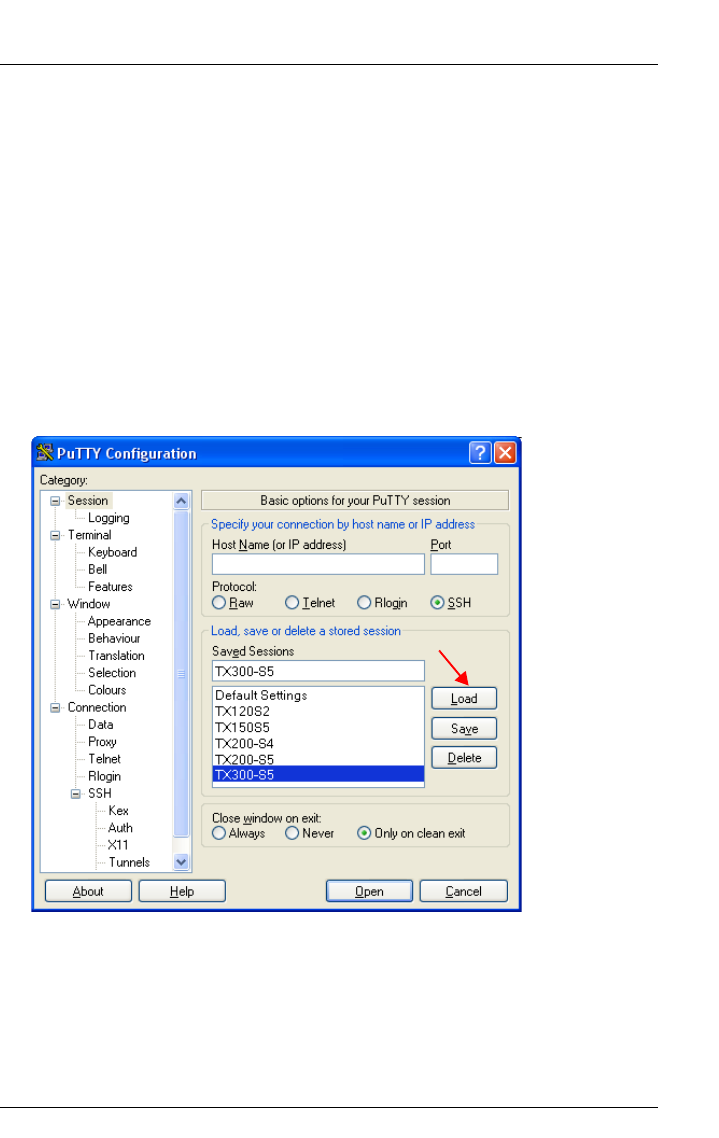
Task: Open the Telnet category in tree
Action: pyautogui.click(x=104, y=759)
